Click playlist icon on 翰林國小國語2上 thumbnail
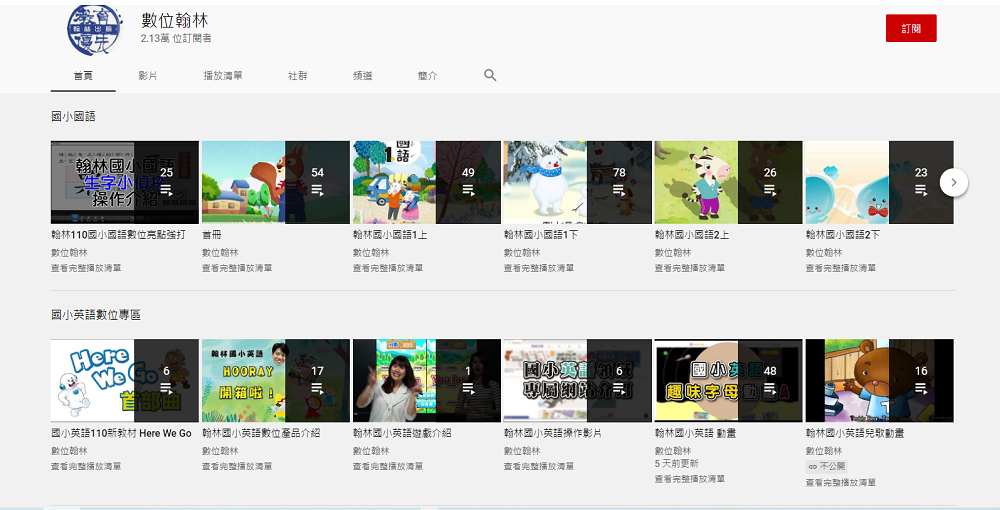 pos(770,189)
